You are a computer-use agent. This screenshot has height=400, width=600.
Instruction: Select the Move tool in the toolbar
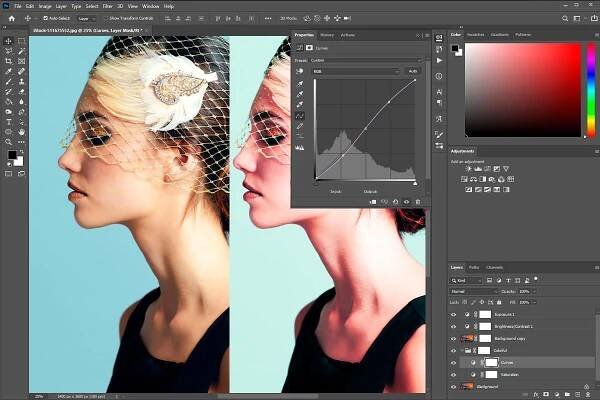tap(8, 41)
